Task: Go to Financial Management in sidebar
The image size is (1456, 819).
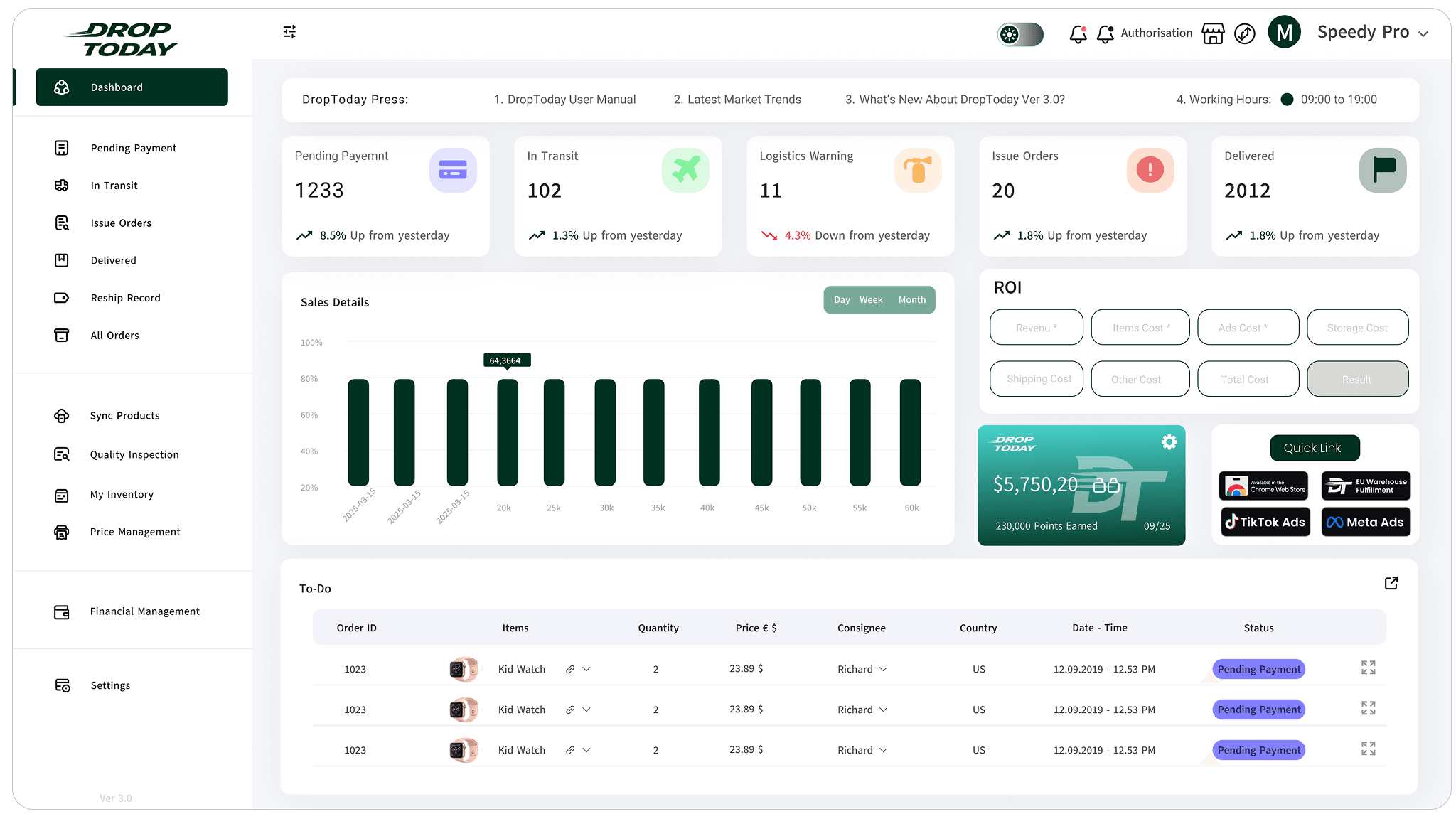Action: (144, 611)
